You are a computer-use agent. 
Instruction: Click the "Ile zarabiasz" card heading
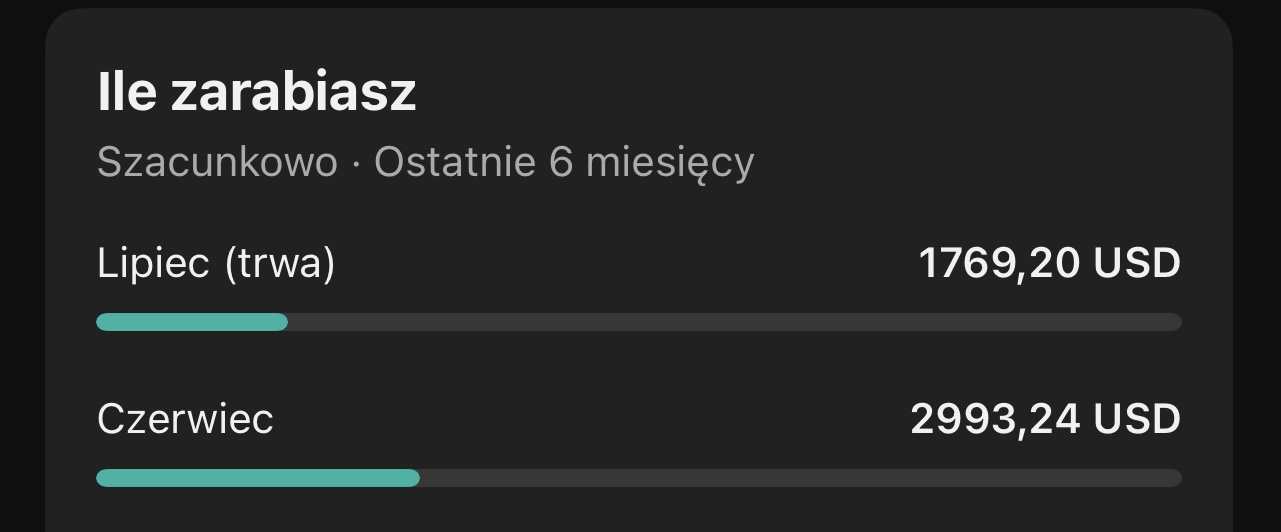(257, 93)
